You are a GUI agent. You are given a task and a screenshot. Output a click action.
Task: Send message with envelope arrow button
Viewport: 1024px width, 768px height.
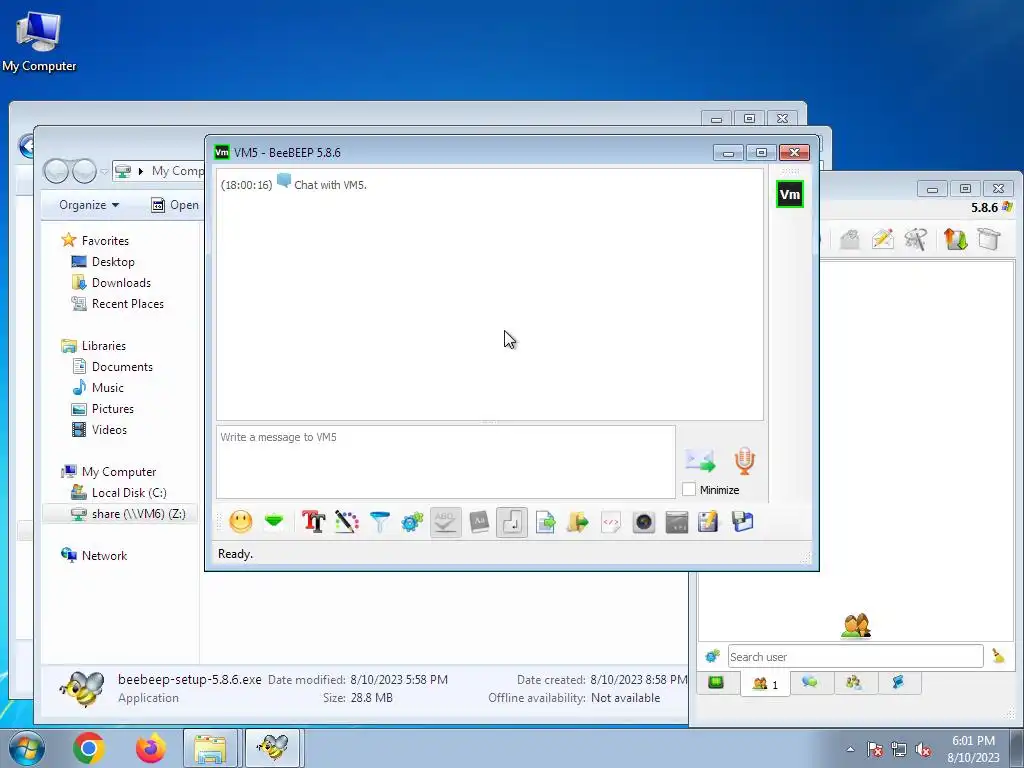click(x=701, y=460)
